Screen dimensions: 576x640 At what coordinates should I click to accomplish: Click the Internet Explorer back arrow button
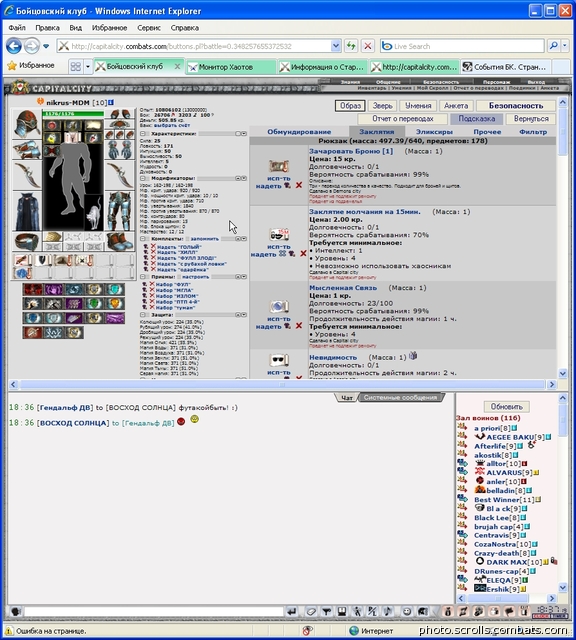click(x=14, y=46)
